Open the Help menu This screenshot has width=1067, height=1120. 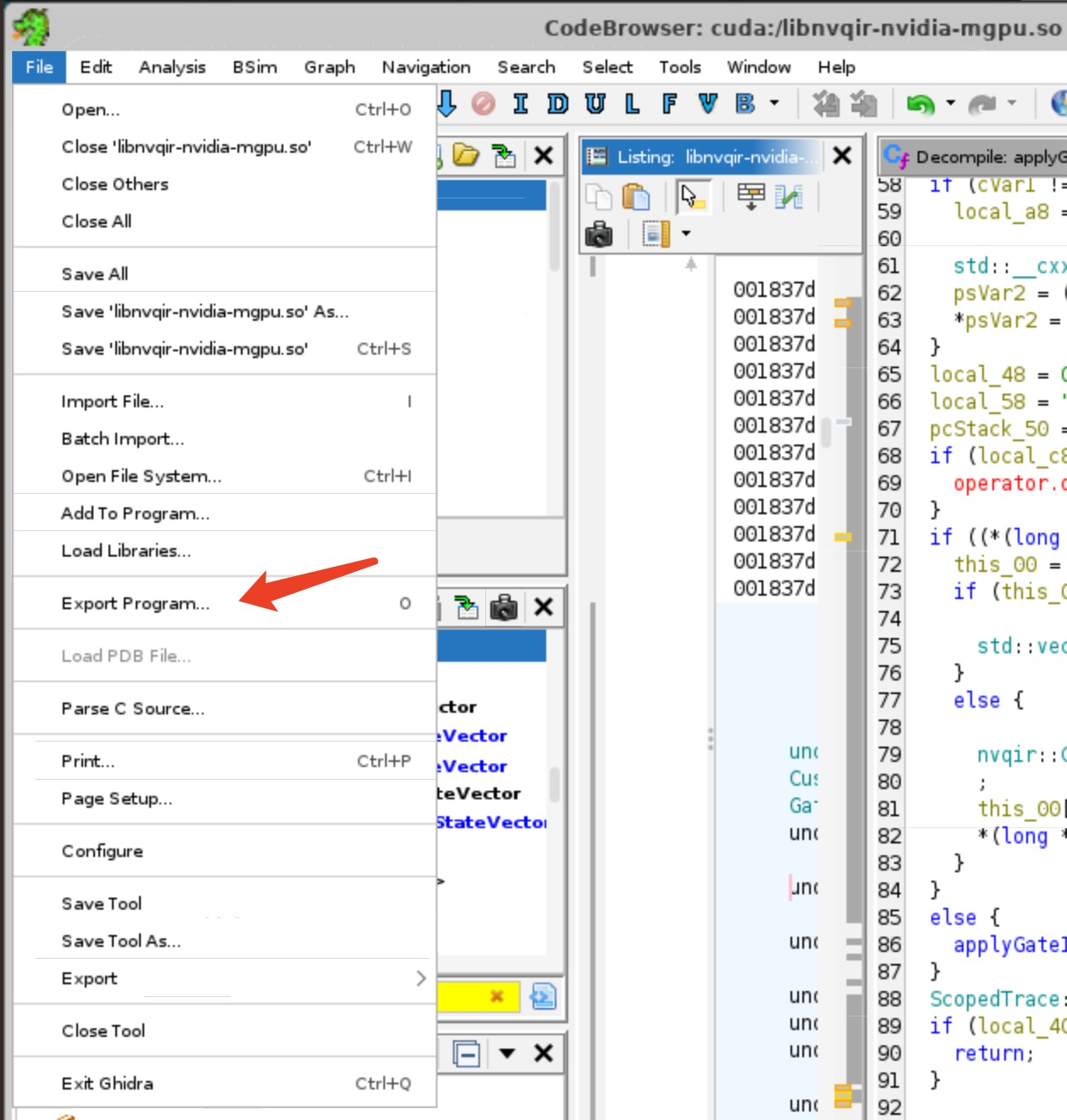pos(836,67)
